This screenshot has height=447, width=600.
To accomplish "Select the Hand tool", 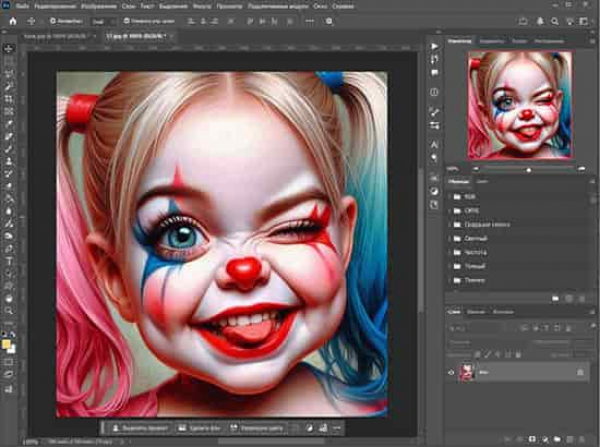I will coord(9,299).
